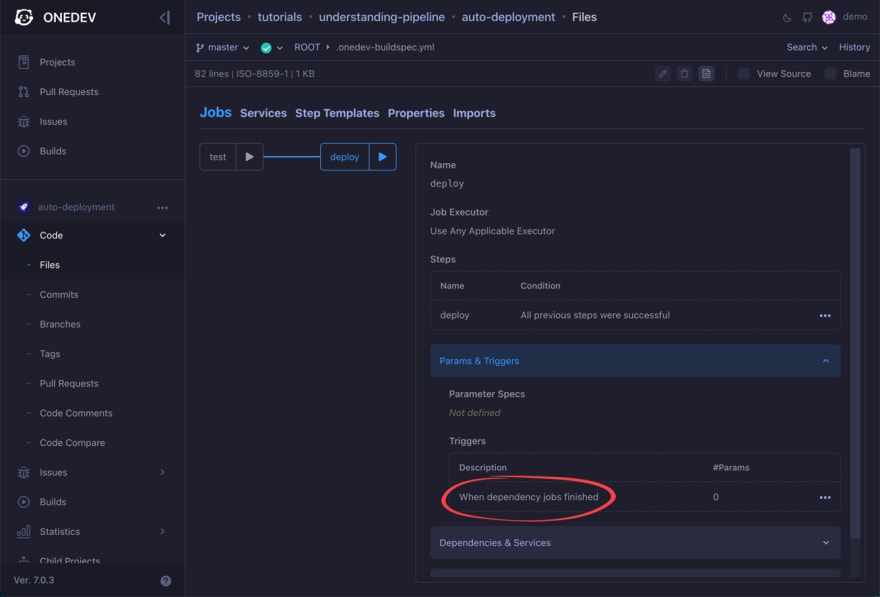Expand project Issues submenu chevron
Viewport: 880px width, 597px height.
point(162,472)
